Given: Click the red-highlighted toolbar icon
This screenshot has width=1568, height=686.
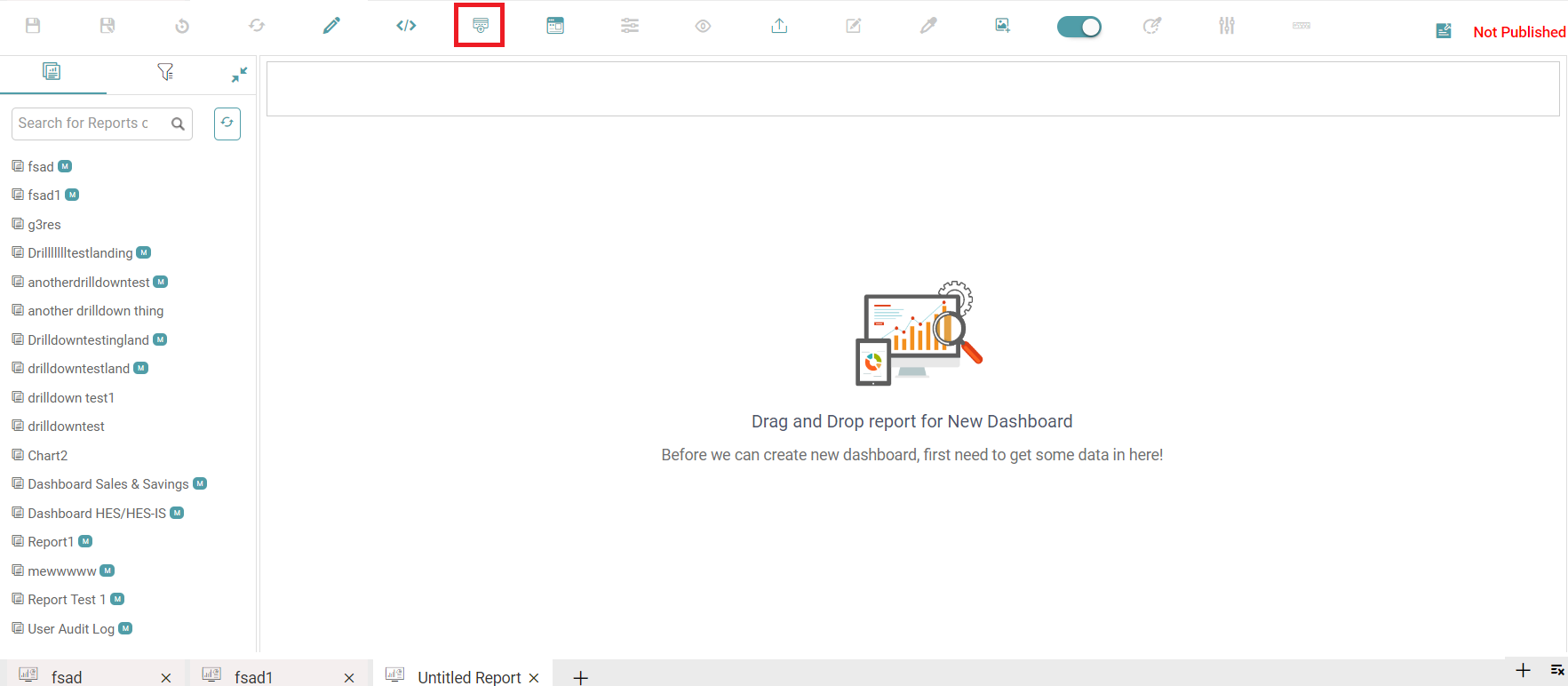Looking at the screenshot, I should coord(480,26).
